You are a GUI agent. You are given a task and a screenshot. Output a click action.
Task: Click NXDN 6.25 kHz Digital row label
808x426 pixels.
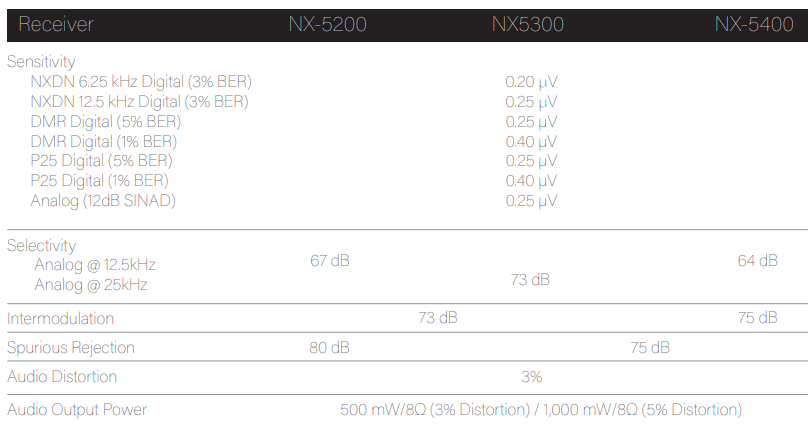141,82
